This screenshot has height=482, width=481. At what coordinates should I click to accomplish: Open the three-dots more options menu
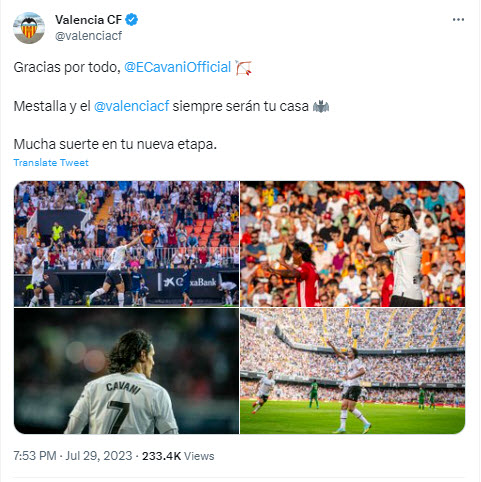click(458, 20)
